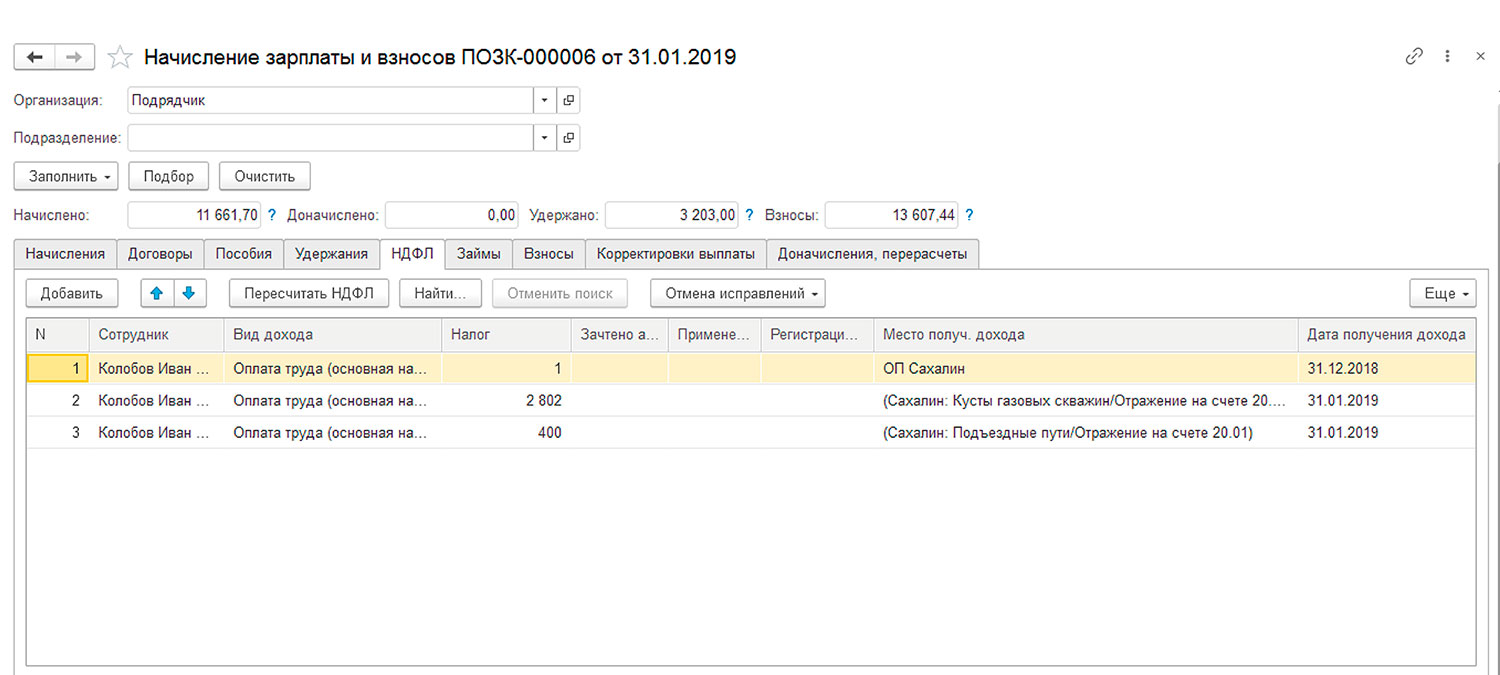Switch to the Удержания tab
The height and width of the screenshot is (675, 1500).
click(x=331, y=254)
